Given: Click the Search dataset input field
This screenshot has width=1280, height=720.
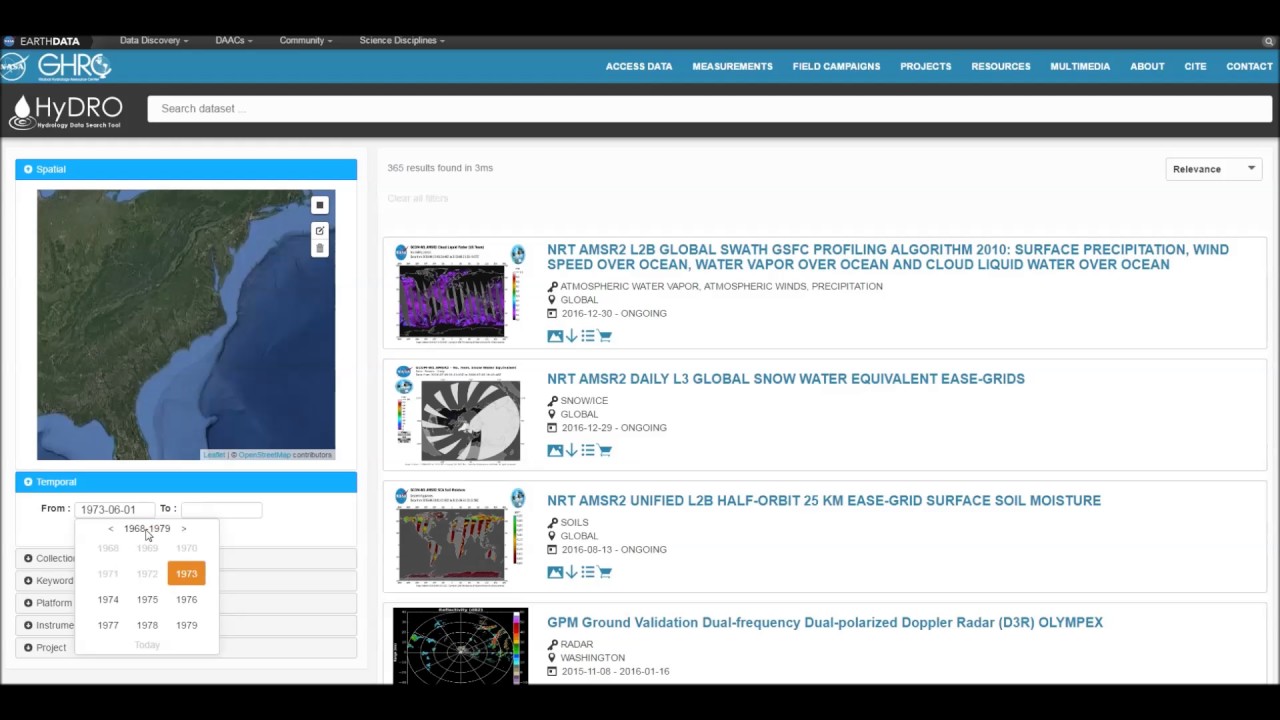Looking at the screenshot, I should [710, 109].
